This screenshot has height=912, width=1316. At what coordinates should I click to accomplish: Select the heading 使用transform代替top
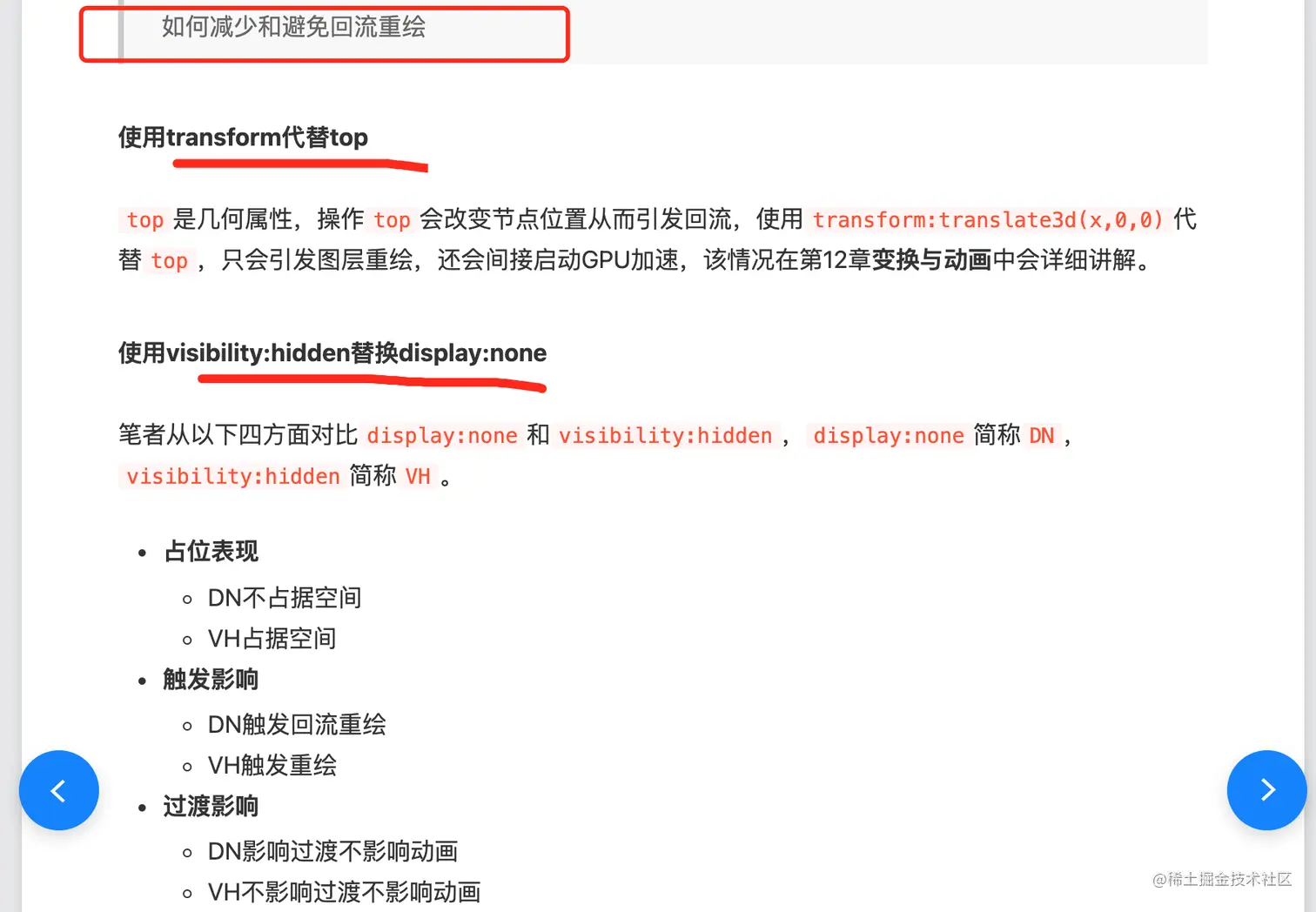tap(243, 137)
